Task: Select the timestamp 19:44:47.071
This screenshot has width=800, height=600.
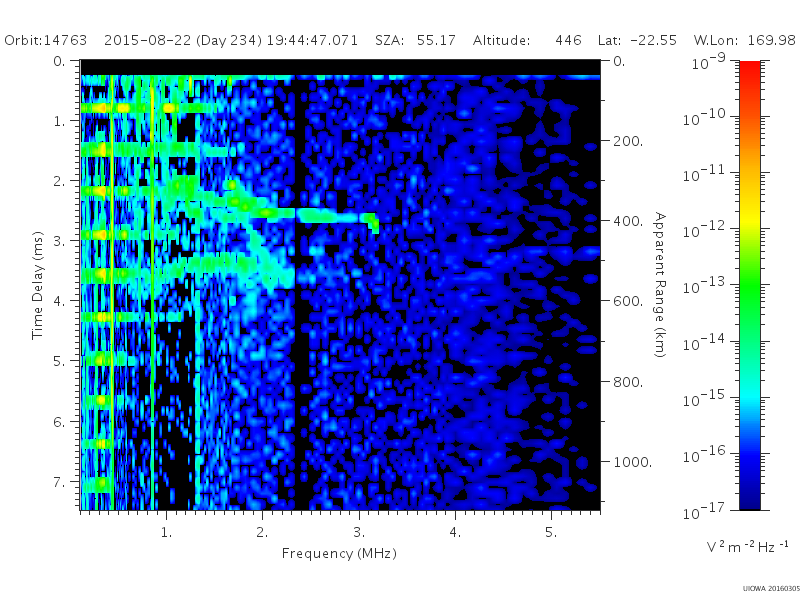Action: [312, 40]
